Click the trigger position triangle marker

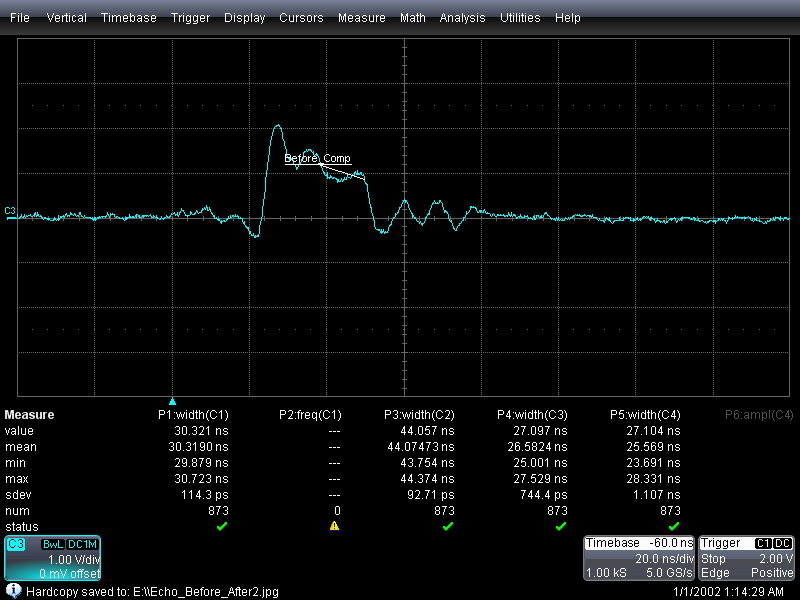pos(172,401)
